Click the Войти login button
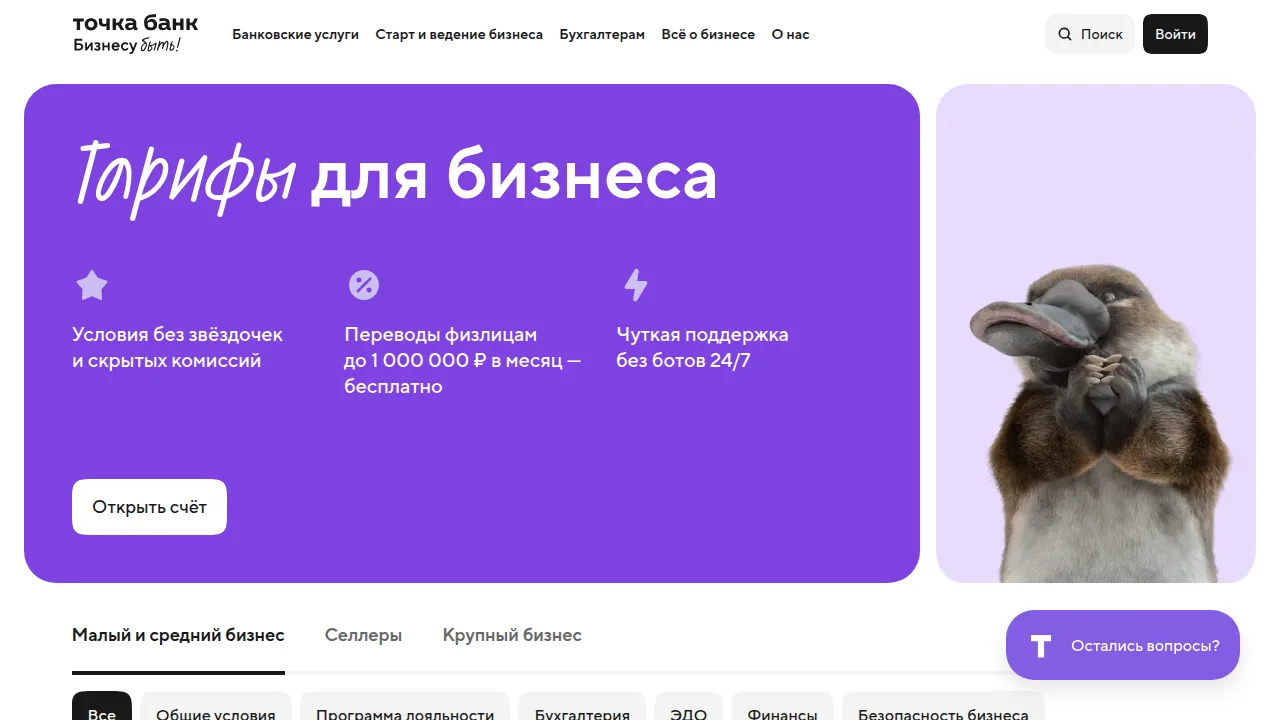The height and width of the screenshot is (720, 1280). [1175, 34]
